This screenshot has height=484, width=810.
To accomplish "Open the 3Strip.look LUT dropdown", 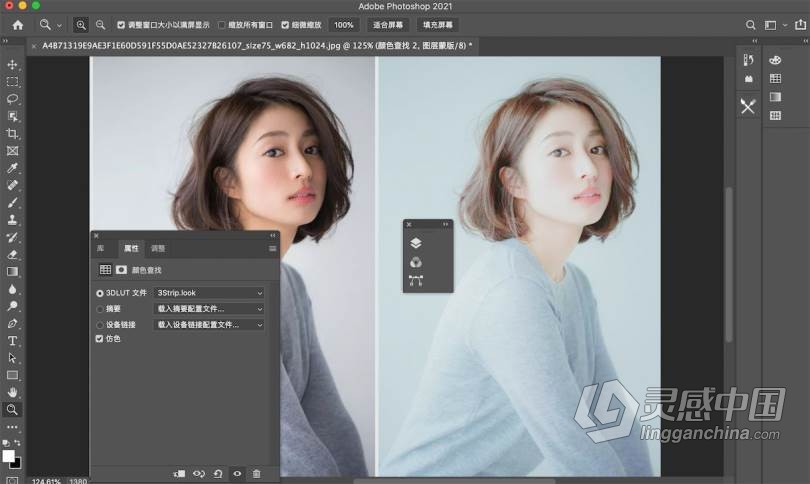I will click(x=209, y=293).
